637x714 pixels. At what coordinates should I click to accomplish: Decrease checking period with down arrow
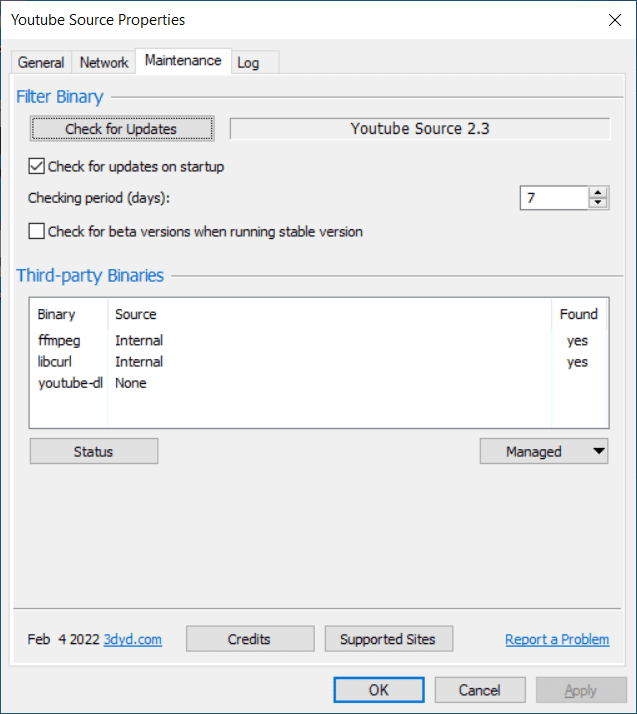coord(598,204)
